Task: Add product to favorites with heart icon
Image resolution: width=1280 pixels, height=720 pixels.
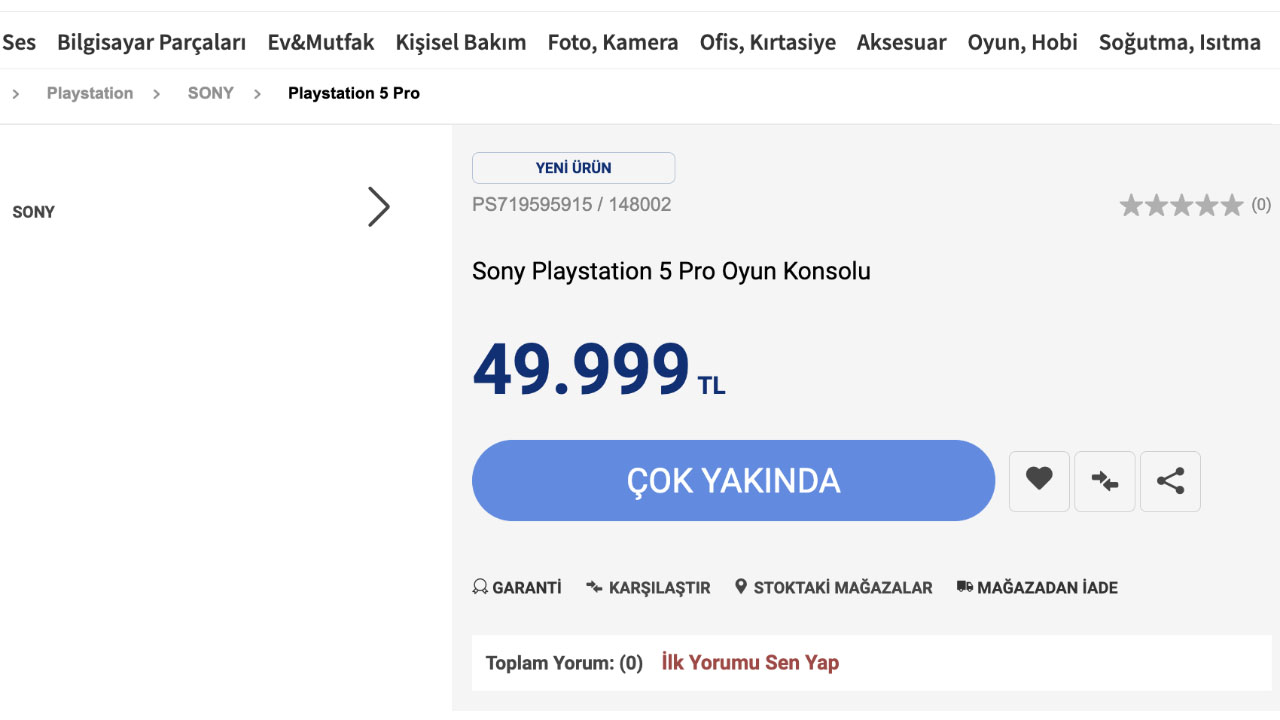Action: pos(1039,481)
